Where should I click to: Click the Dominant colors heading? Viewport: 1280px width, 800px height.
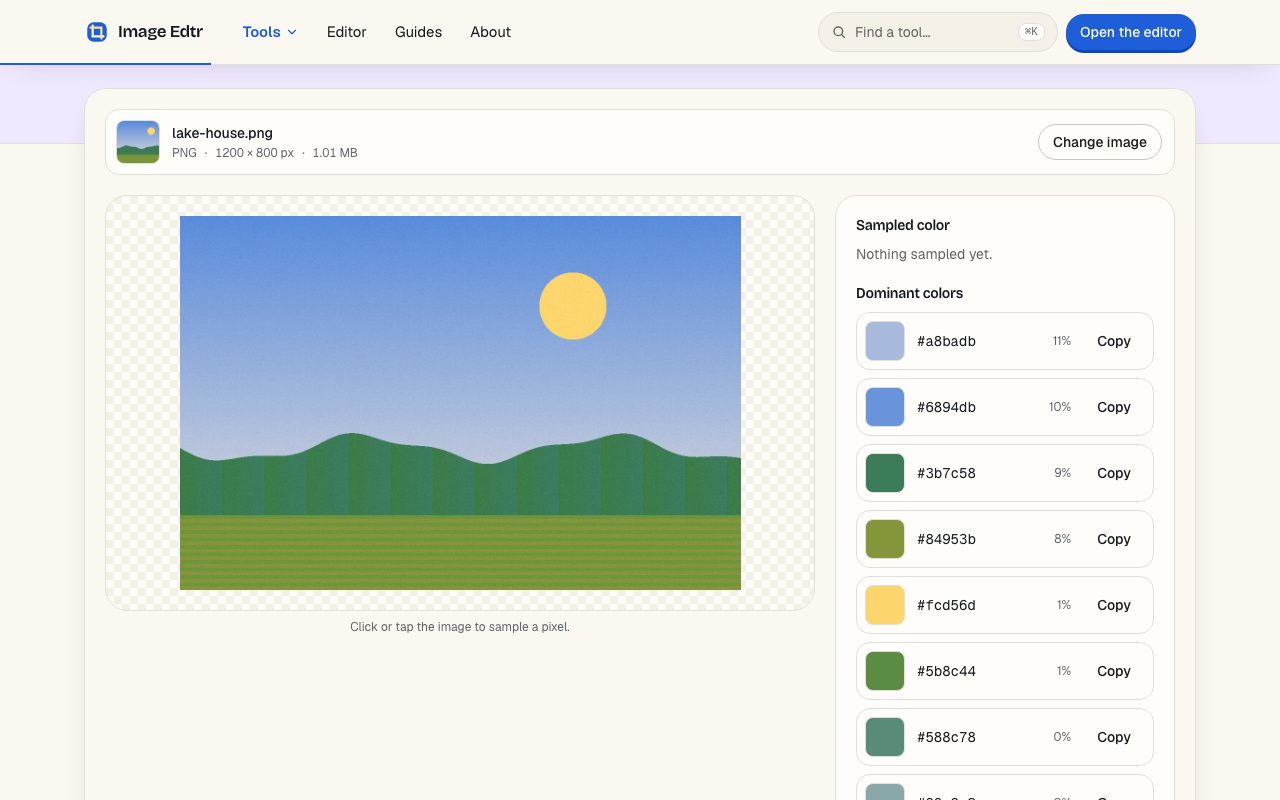tap(909, 293)
